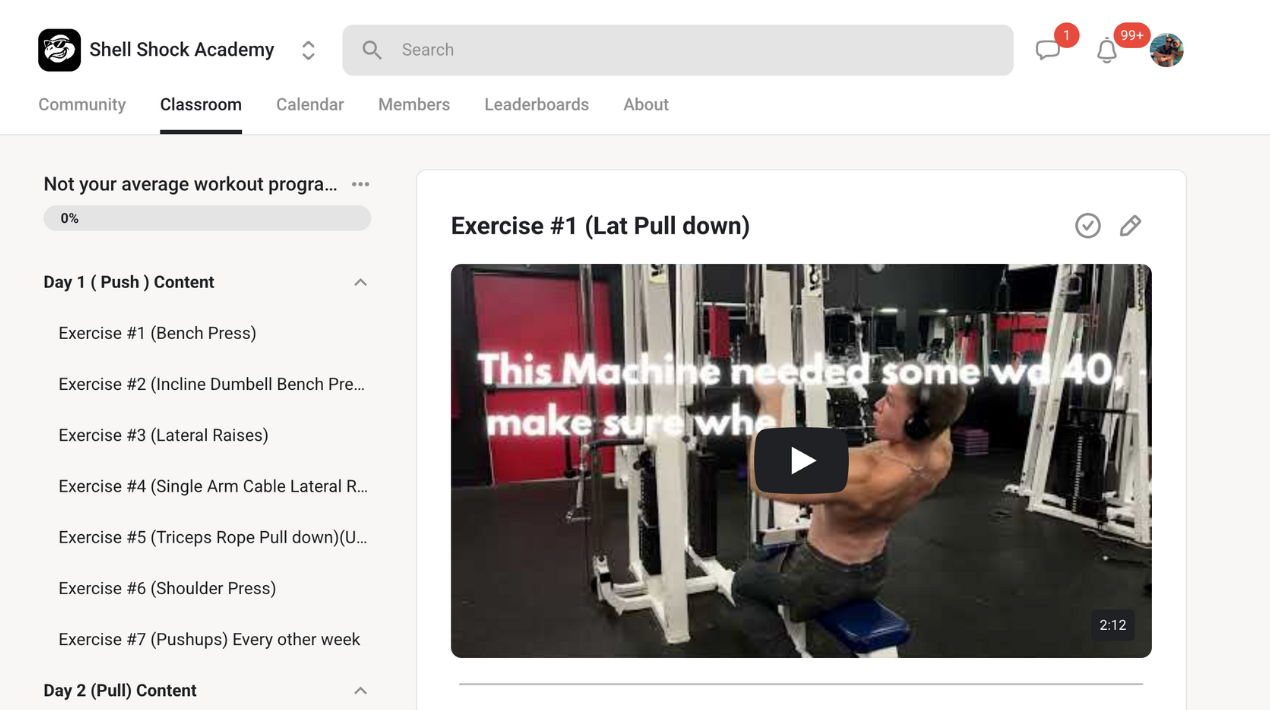Viewport: 1270px width, 710px height.
Task: Open the Calendar tab
Action: click(x=310, y=104)
